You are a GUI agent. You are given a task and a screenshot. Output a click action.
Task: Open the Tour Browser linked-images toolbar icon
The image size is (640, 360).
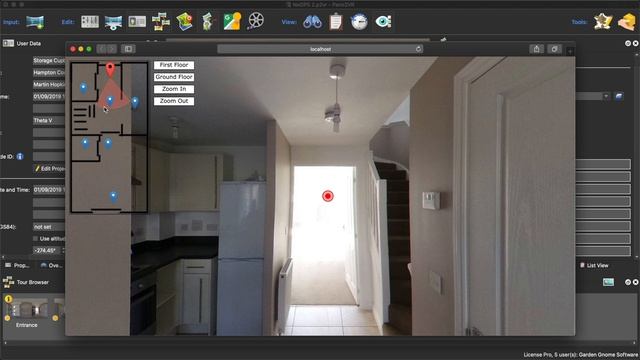[x=161, y=22]
